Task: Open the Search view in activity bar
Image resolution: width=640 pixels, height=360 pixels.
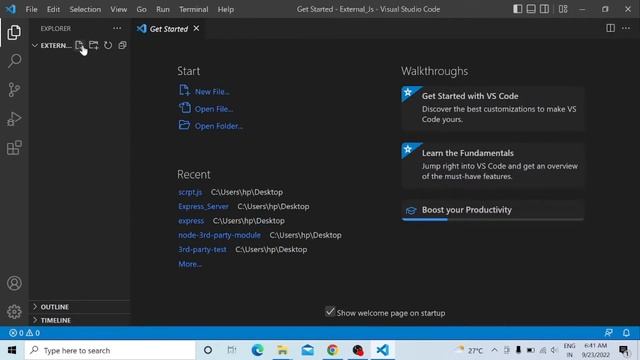Action: coord(14,61)
